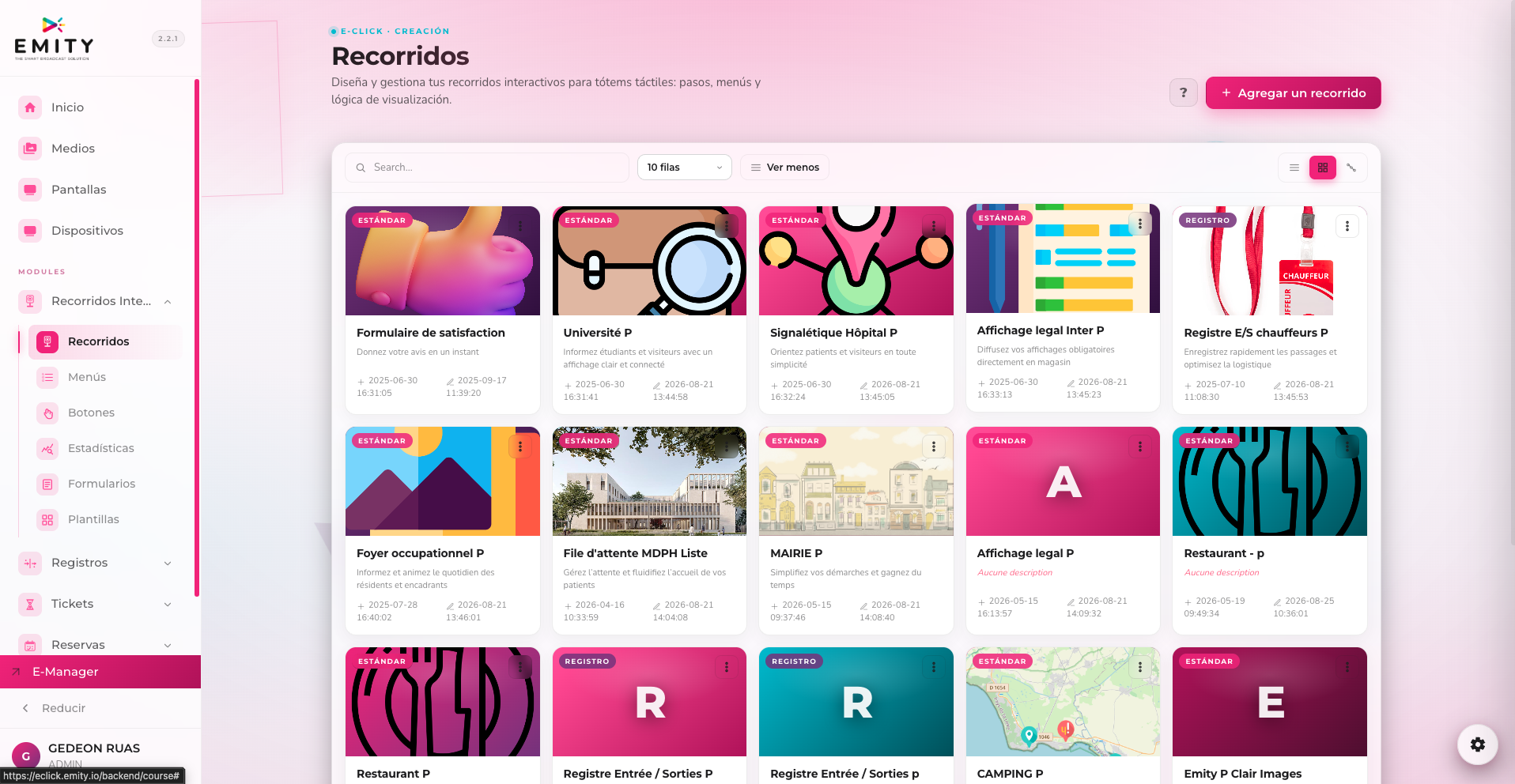Click Agregar un recorrido button
Viewport: 1515px width, 784px height.
(1293, 92)
